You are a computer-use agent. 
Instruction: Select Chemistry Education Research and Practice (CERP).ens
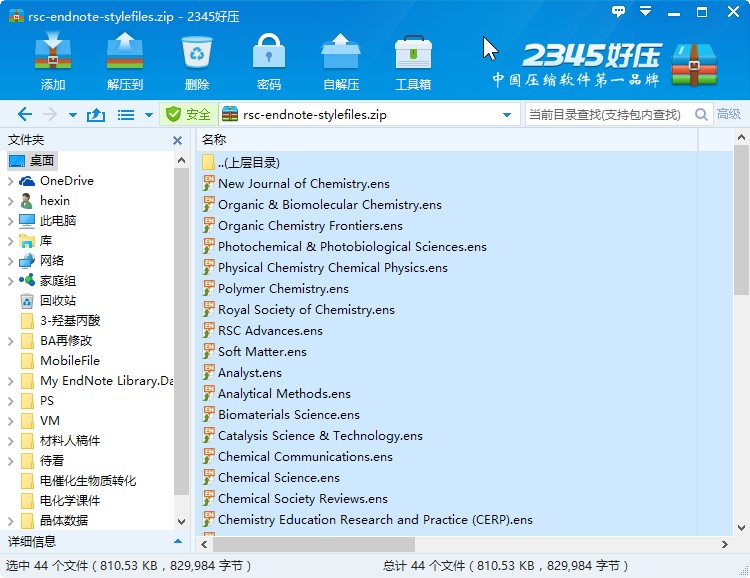click(x=375, y=520)
